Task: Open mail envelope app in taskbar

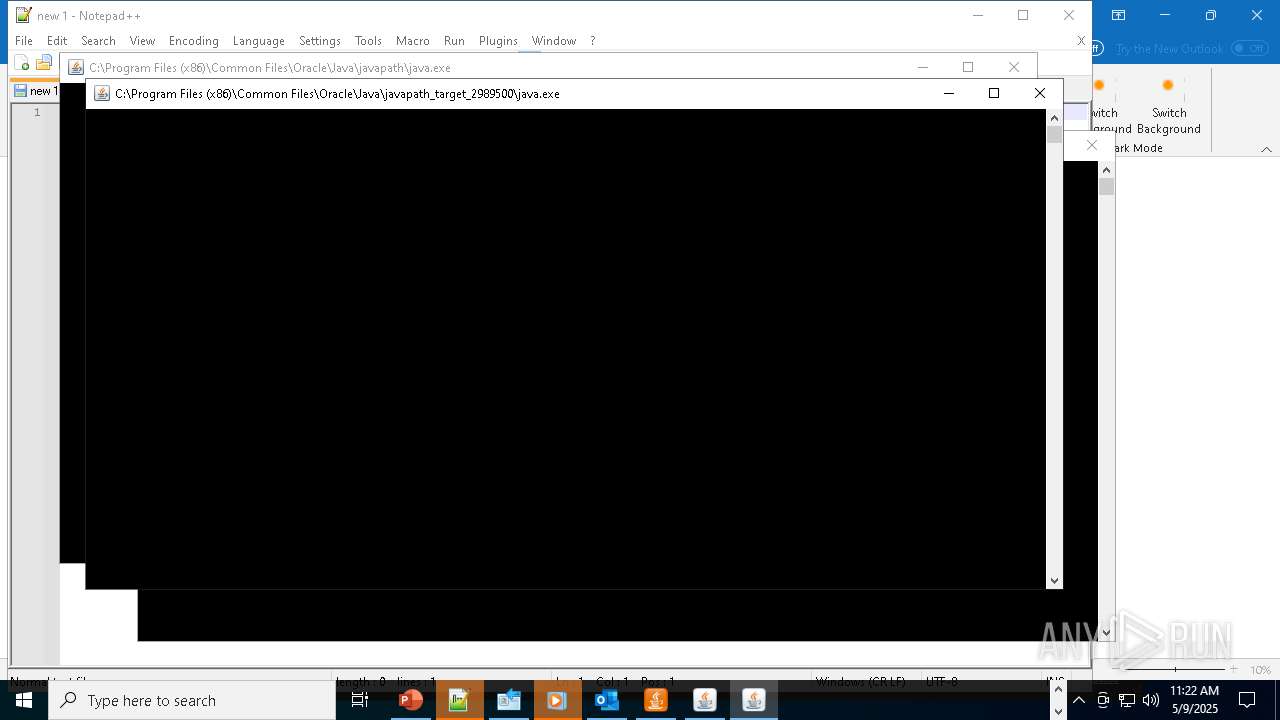Action: pos(508,701)
